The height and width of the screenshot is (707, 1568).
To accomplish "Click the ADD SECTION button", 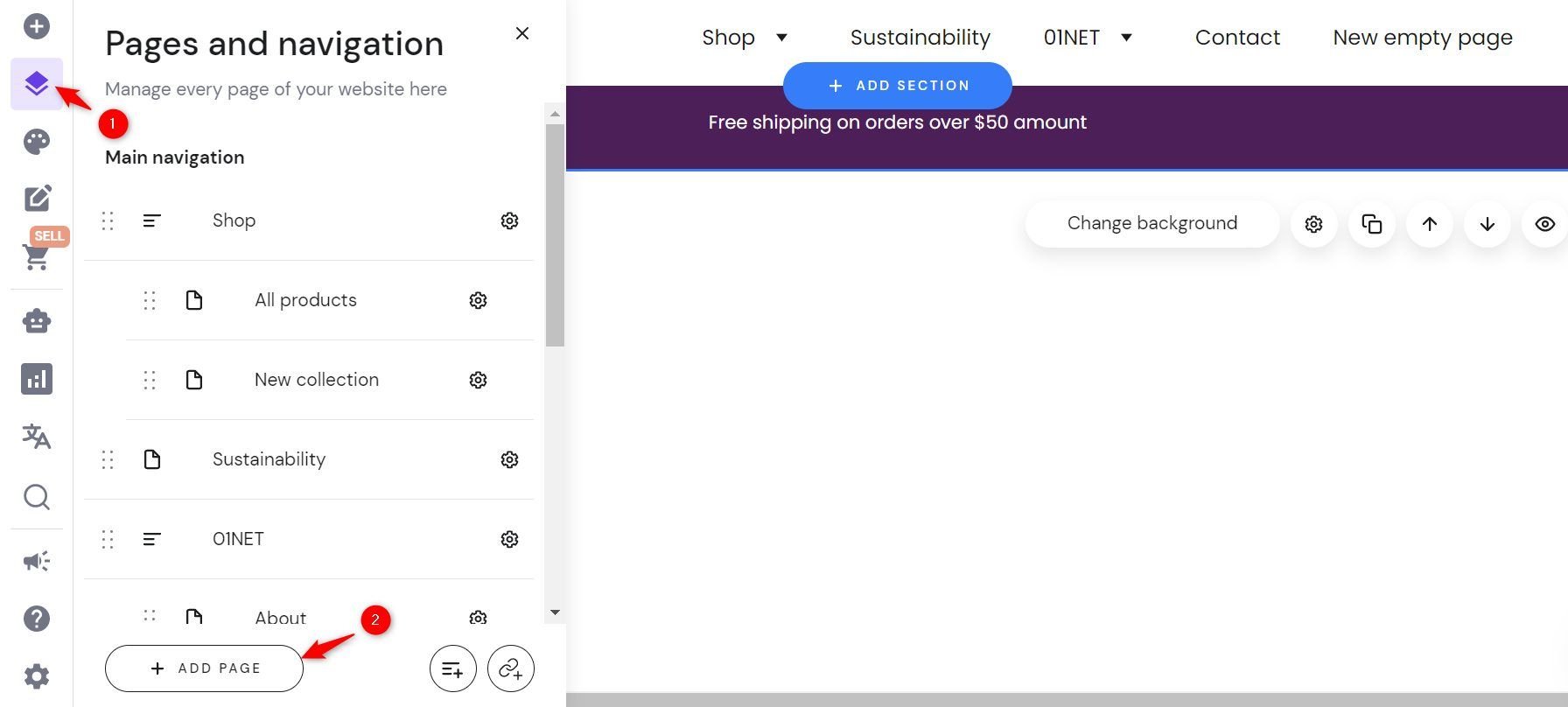I will click(898, 86).
